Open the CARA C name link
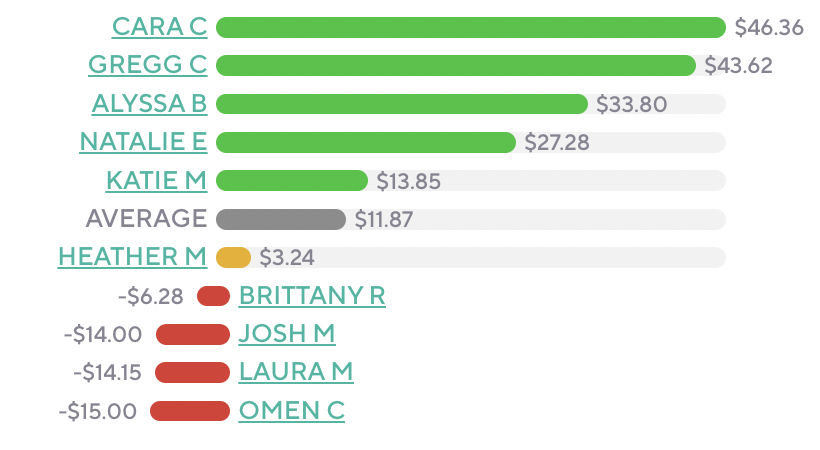 [159, 27]
